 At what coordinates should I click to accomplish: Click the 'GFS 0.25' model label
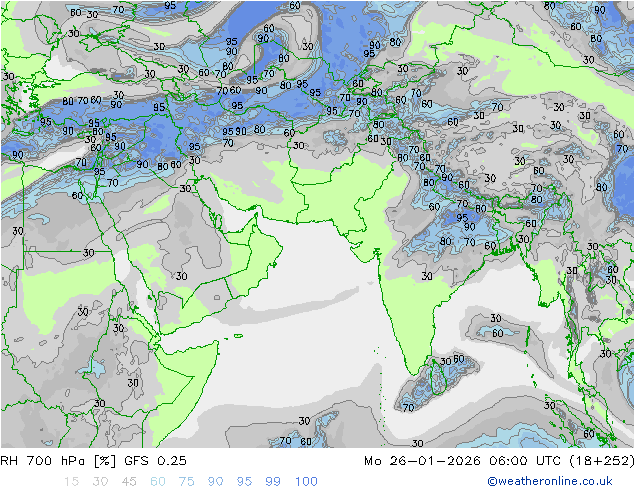(x=155, y=460)
